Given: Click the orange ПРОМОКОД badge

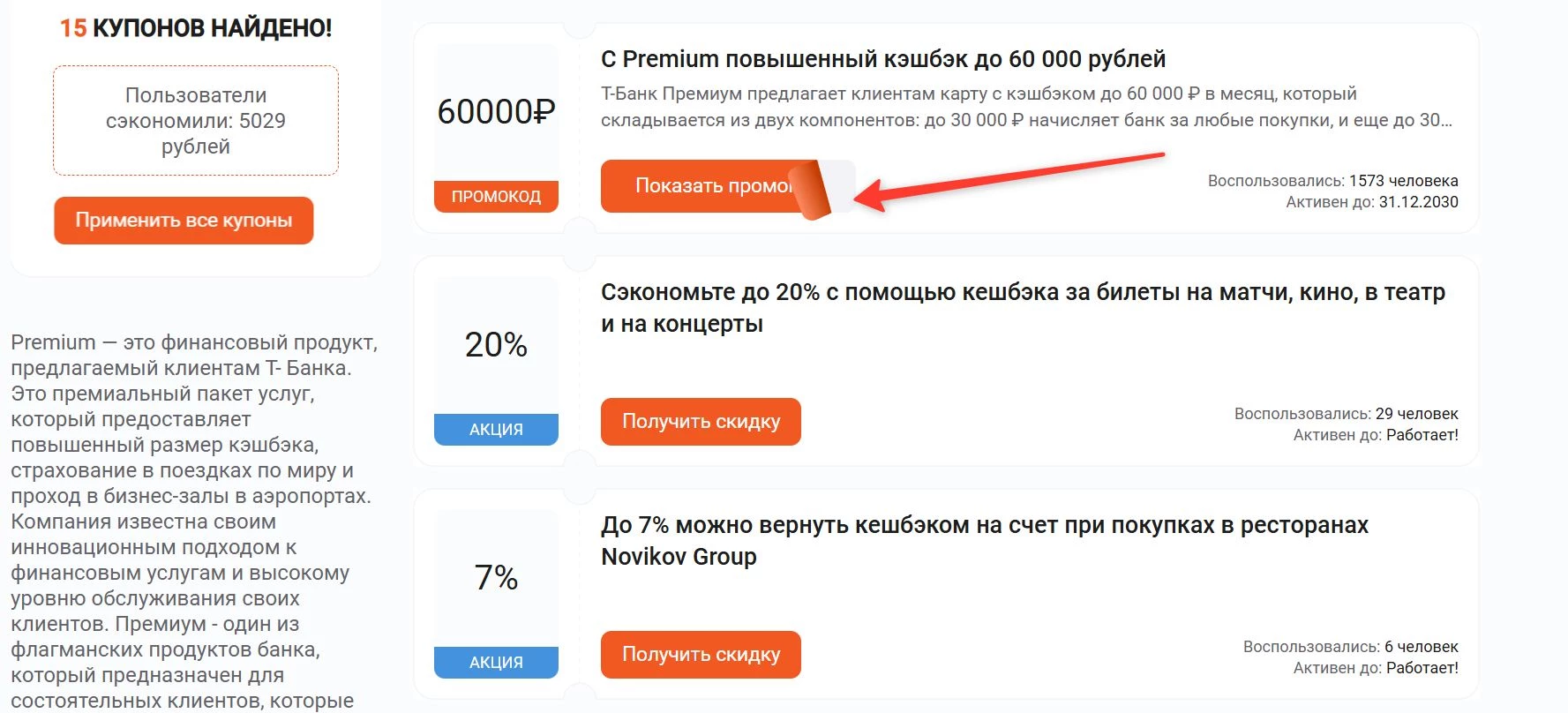Looking at the screenshot, I should pyautogui.click(x=496, y=196).
